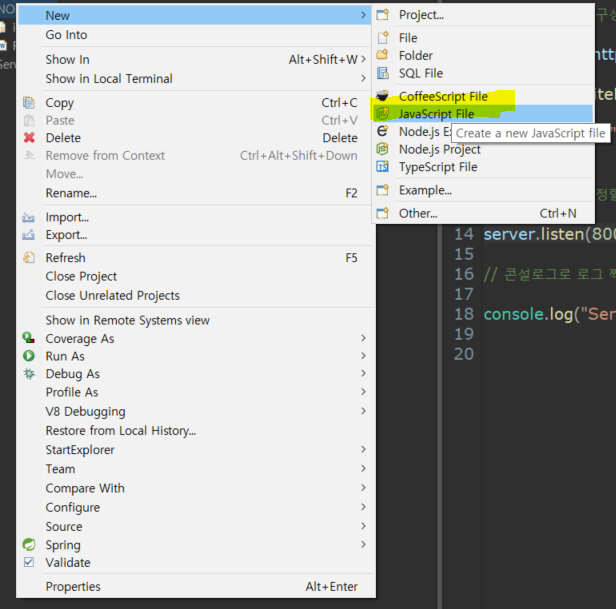Click server.listen code on line 14
Viewport: 616px width, 609px height.
[x=550, y=234]
